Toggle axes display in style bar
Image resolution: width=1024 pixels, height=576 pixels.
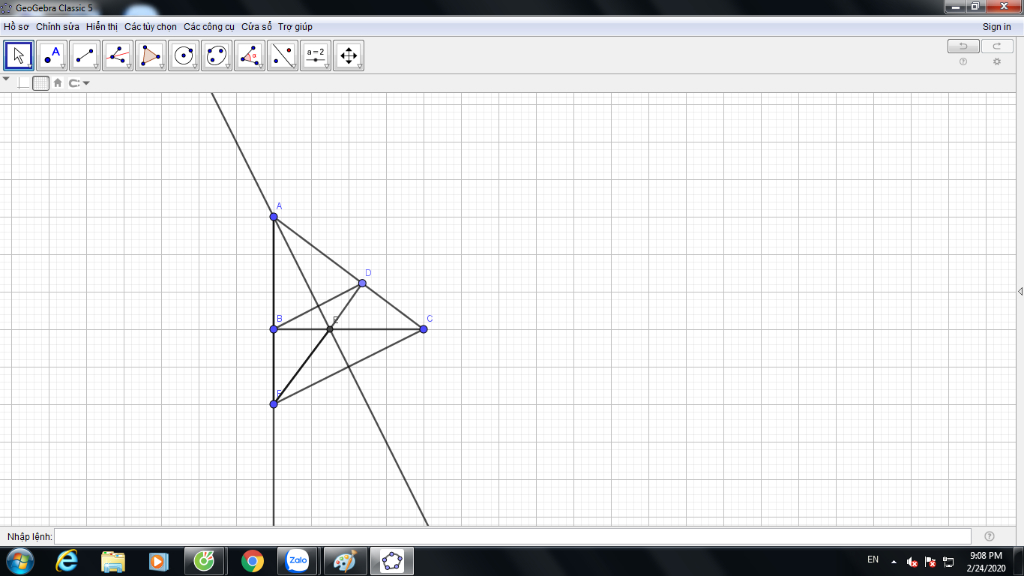coord(24,83)
